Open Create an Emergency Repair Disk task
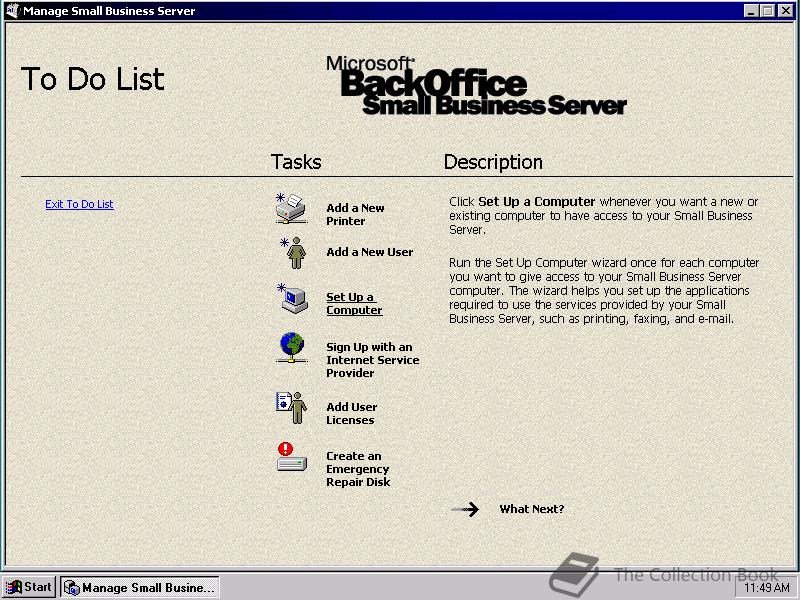This screenshot has height=600, width=800. tap(358, 469)
